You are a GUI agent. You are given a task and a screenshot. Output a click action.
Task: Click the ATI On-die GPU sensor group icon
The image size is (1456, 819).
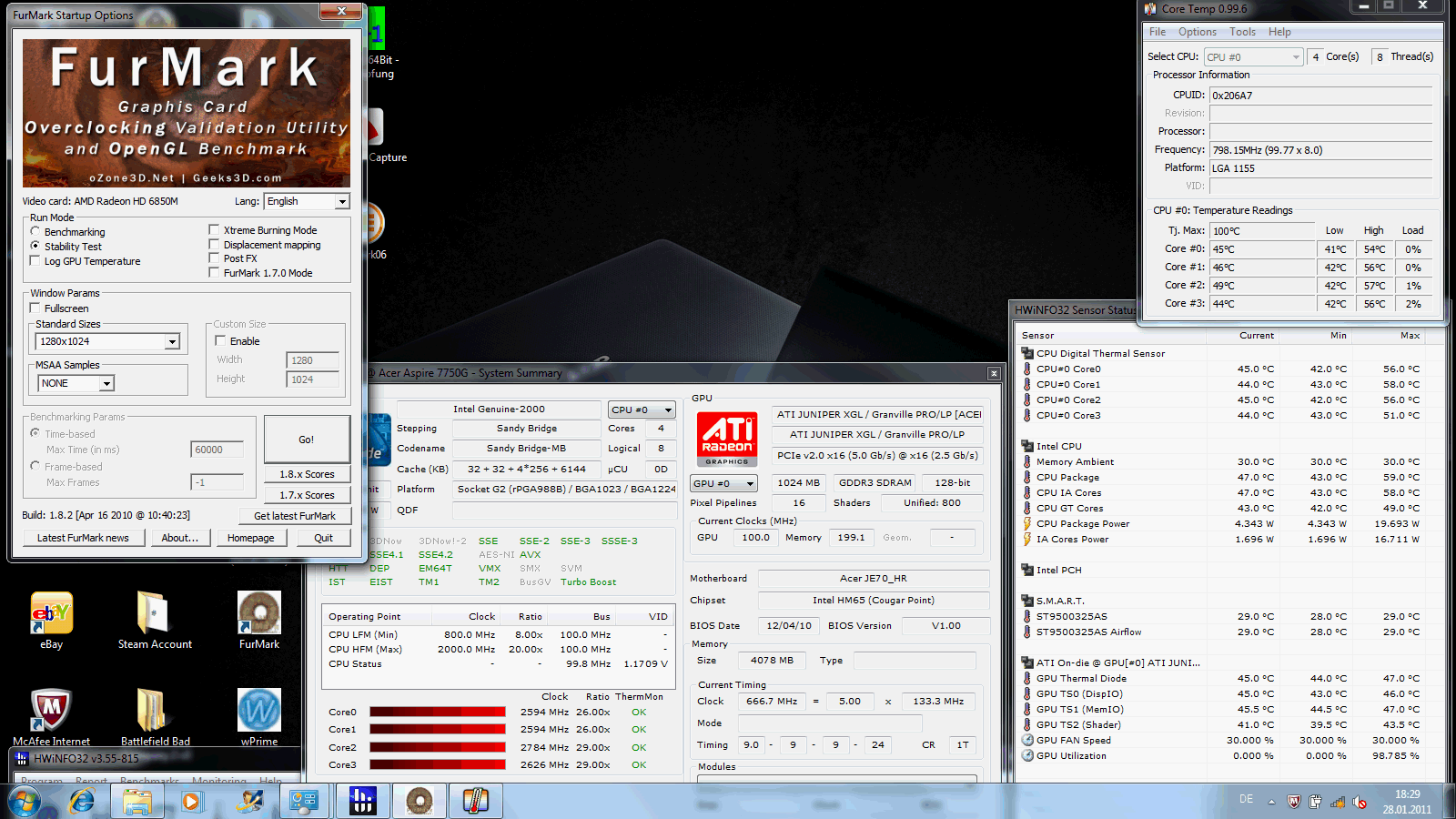tap(1027, 662)
